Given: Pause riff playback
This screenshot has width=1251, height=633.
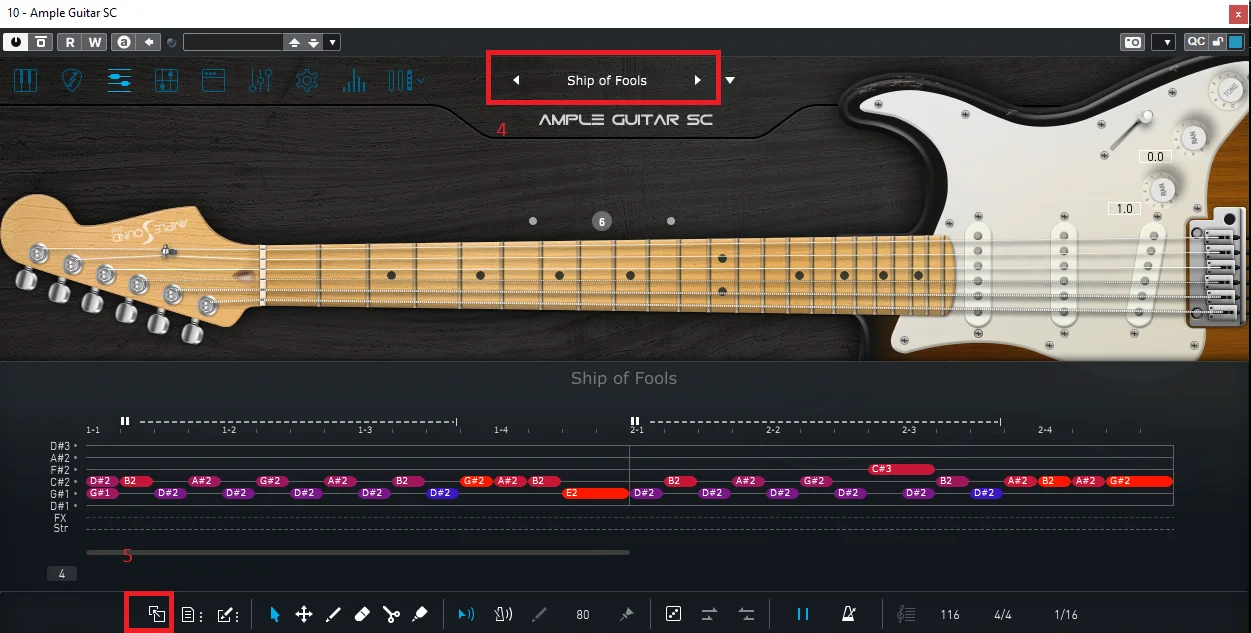Looking at the screenshot, I should [x=802, y=614].
